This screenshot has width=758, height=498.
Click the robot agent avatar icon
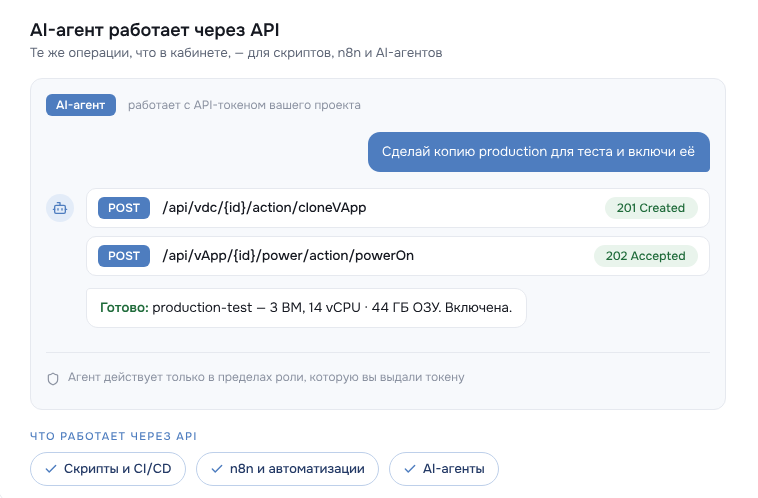[x=60, y=208]
